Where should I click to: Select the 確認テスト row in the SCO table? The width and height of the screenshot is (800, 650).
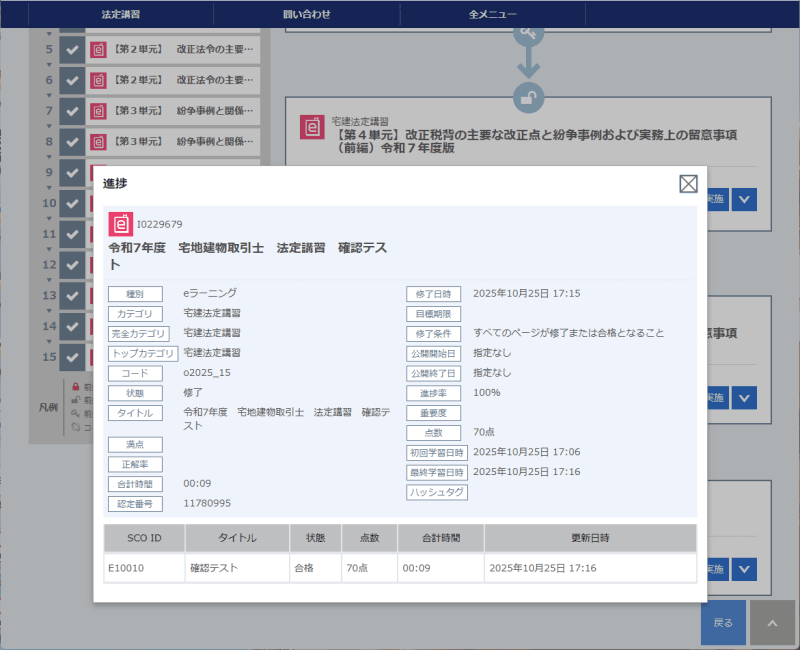tap(400, 567)
